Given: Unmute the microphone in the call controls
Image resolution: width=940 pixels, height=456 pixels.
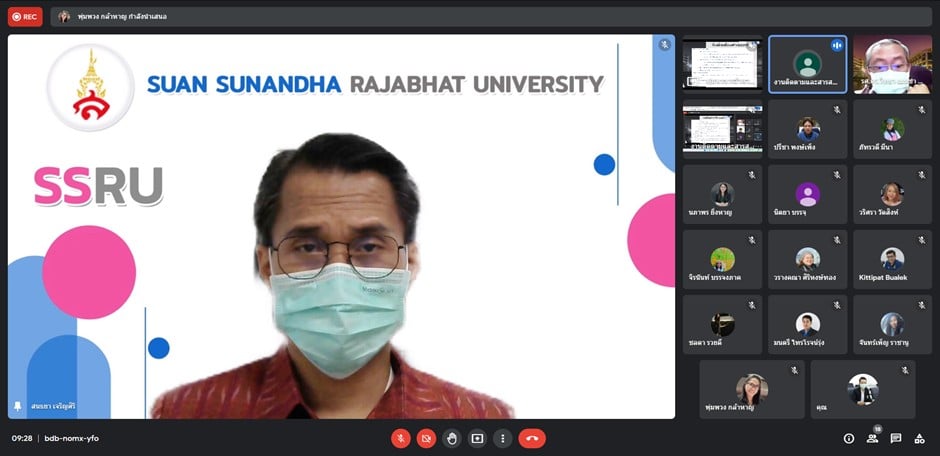Looking at the screenshot, I should (400, 438).
